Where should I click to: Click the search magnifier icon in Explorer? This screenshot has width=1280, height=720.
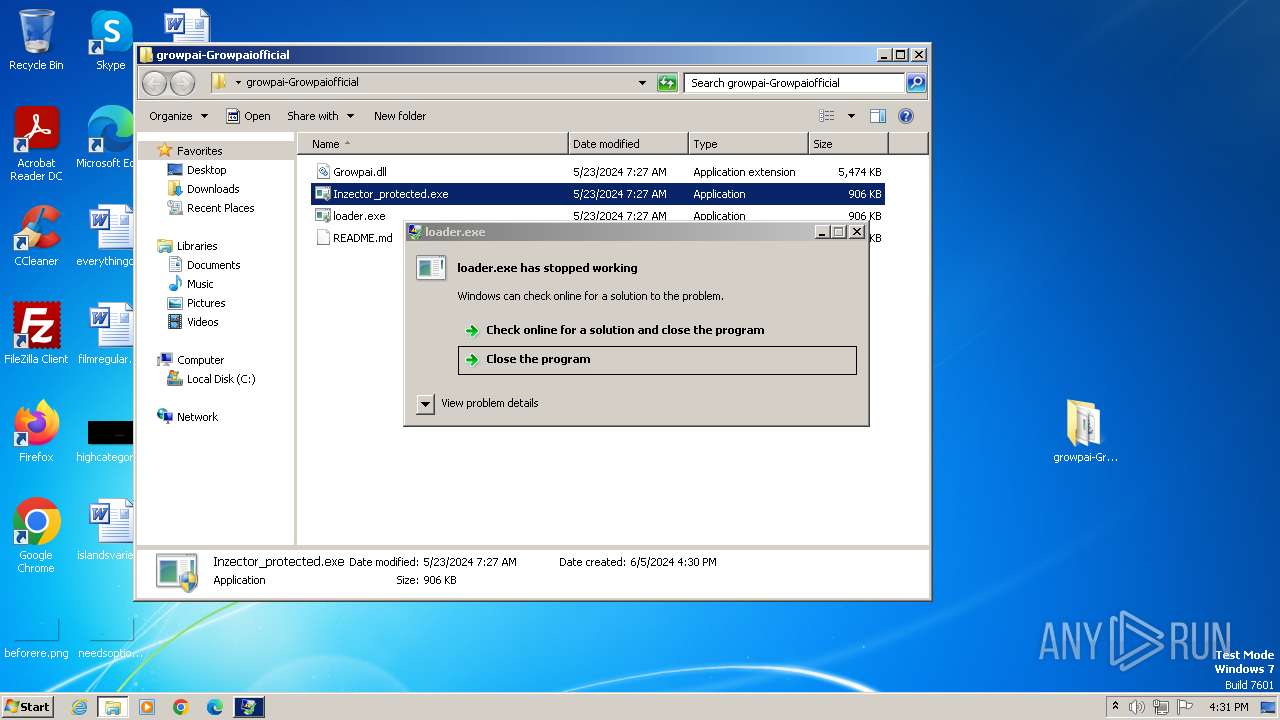point(915,83)
